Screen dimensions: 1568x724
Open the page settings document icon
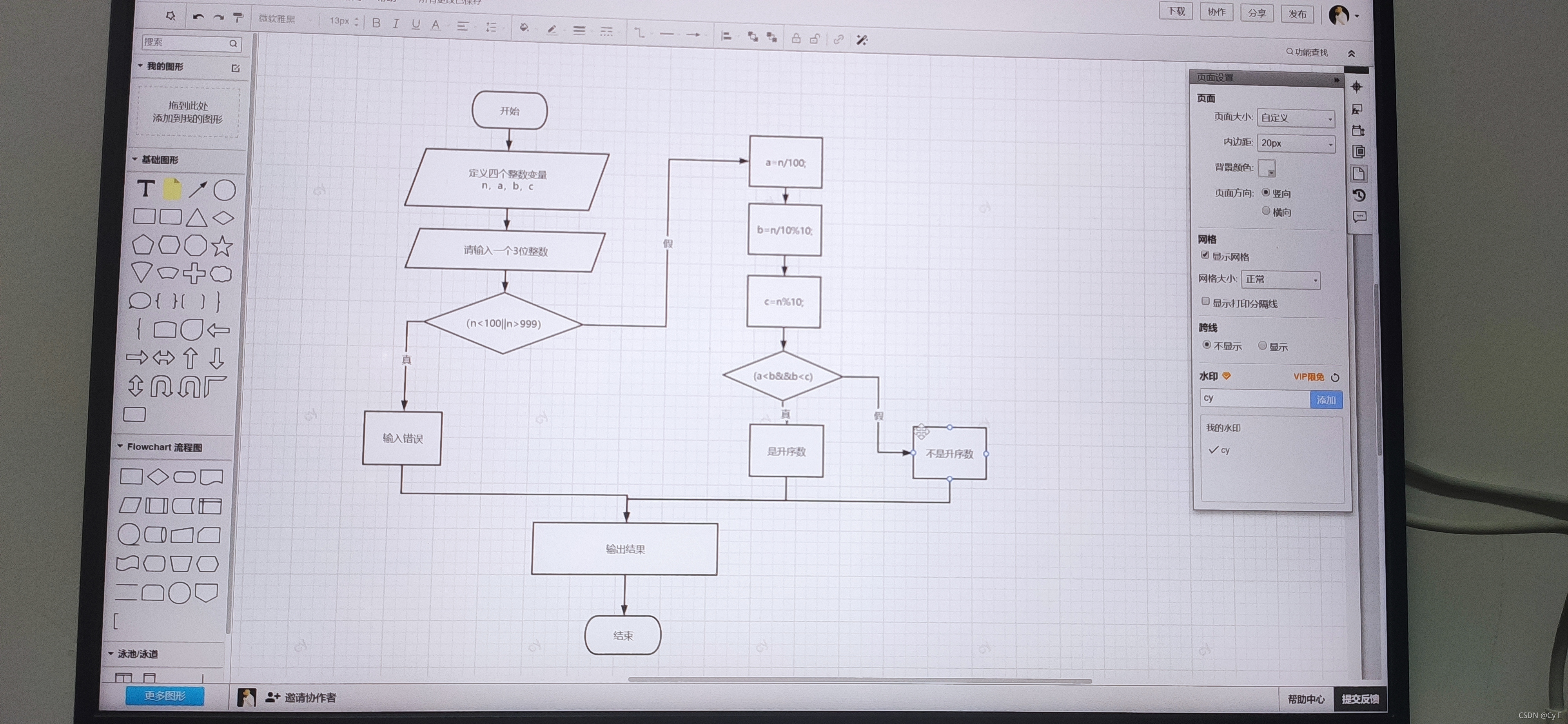click(1359, 173)
